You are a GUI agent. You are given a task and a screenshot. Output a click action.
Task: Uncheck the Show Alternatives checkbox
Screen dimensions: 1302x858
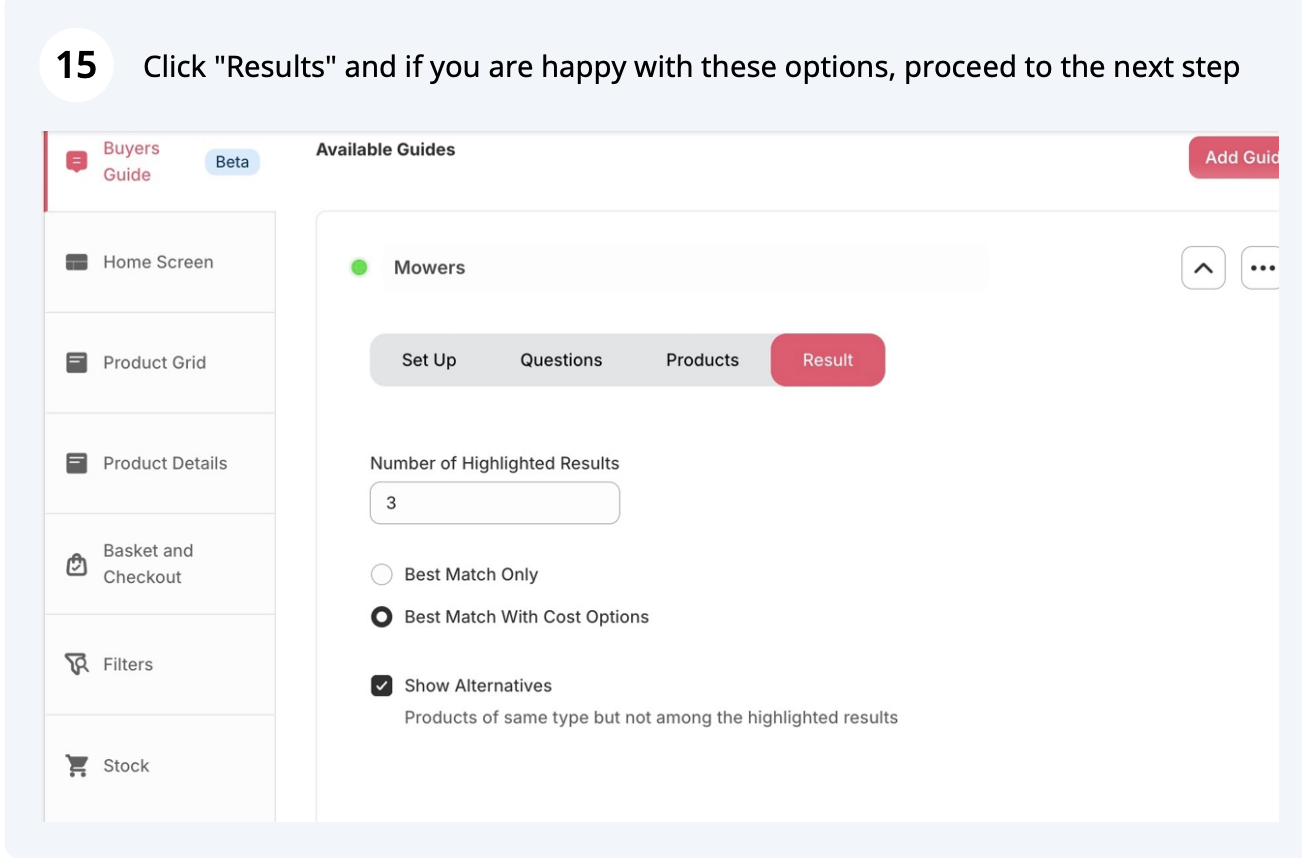point(381,686)
